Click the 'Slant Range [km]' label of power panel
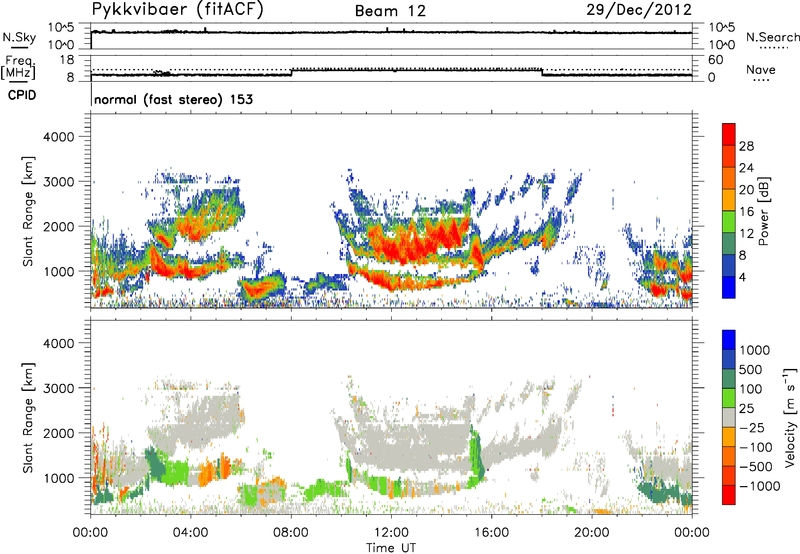This screenshot has height=554, width=800. [x=28, y=211]
